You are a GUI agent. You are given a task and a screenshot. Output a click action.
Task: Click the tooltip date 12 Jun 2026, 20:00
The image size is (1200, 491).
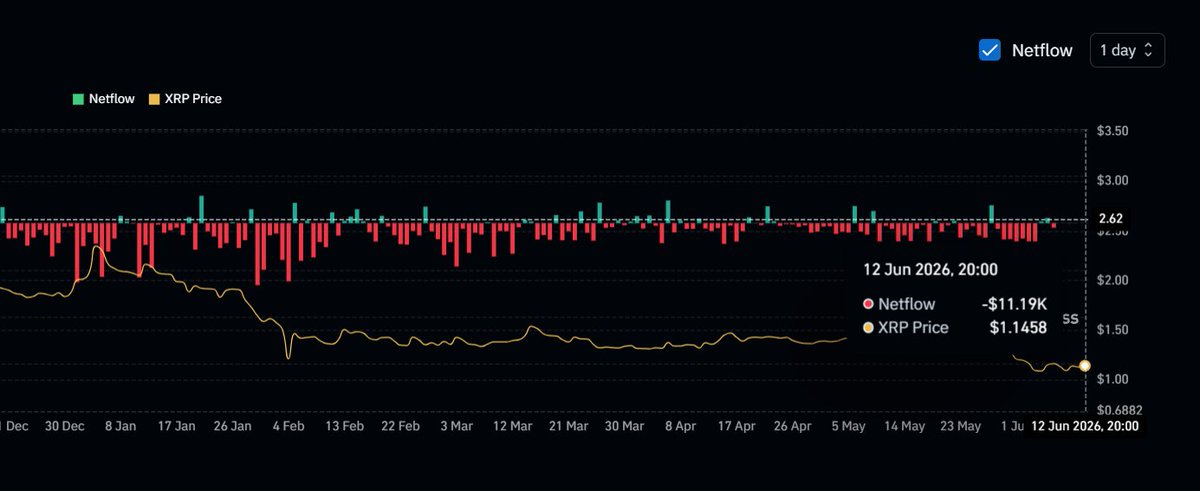(931, 269)
